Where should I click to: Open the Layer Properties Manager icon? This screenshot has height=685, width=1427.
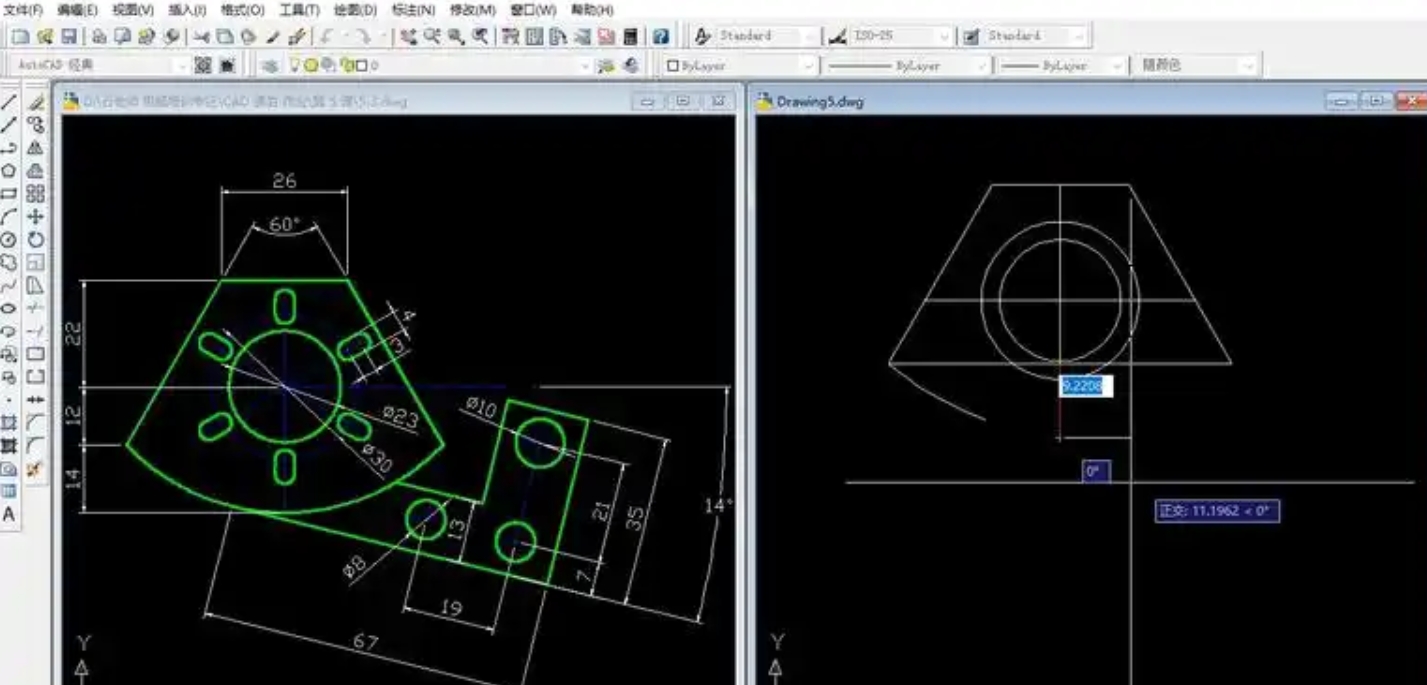(269, 66)
